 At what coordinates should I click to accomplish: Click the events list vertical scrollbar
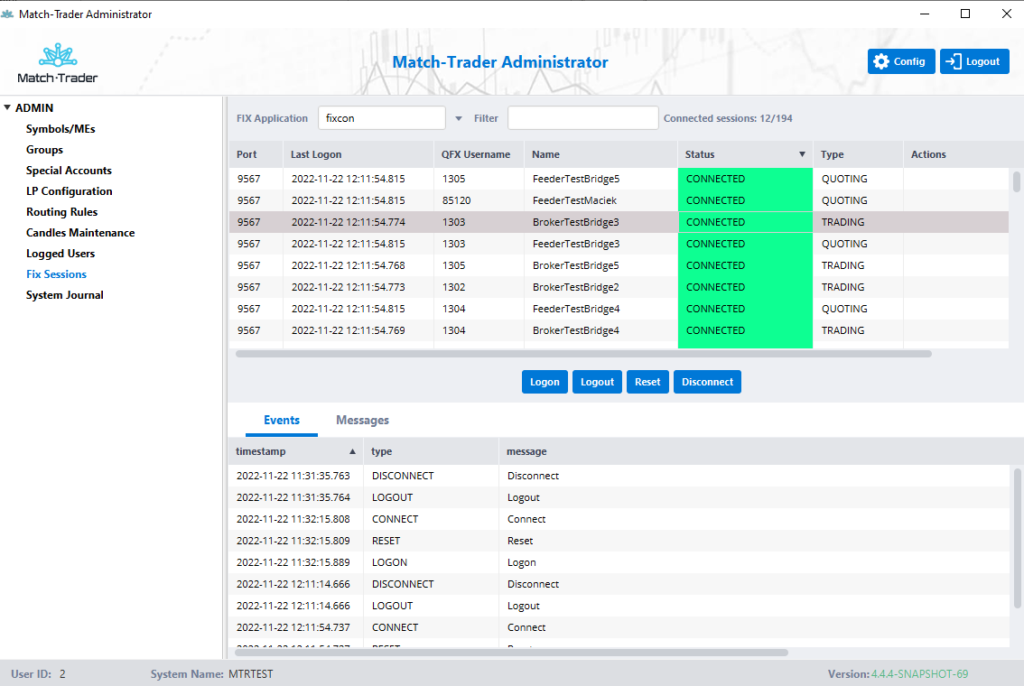point(1017,538)
